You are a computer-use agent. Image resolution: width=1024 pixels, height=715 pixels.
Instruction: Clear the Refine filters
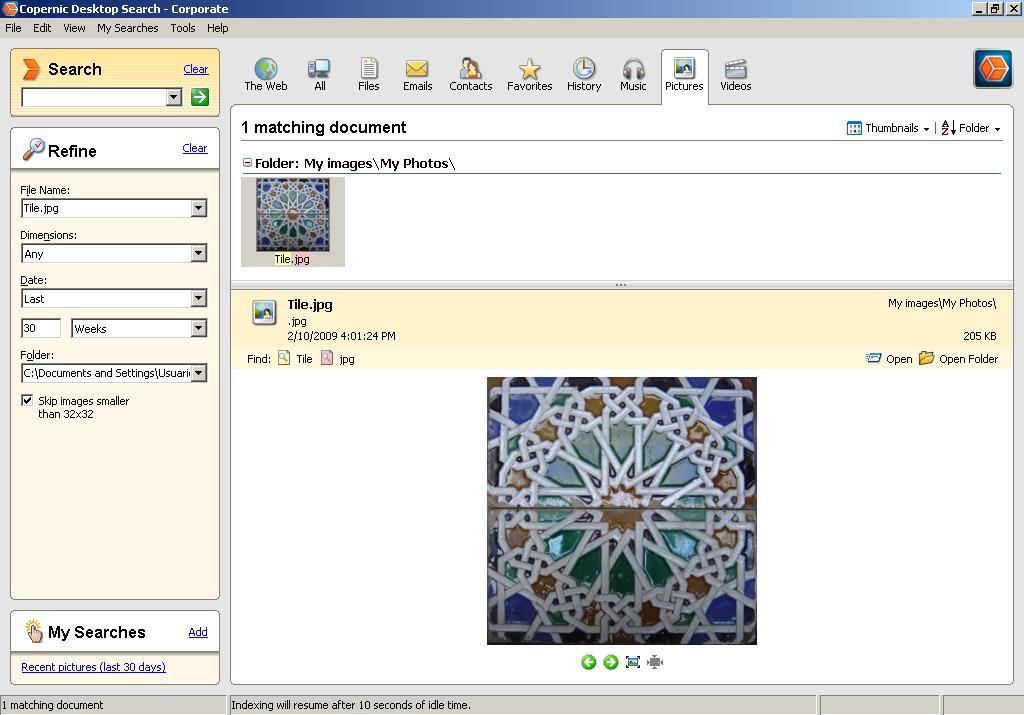[x=195, y=148]
